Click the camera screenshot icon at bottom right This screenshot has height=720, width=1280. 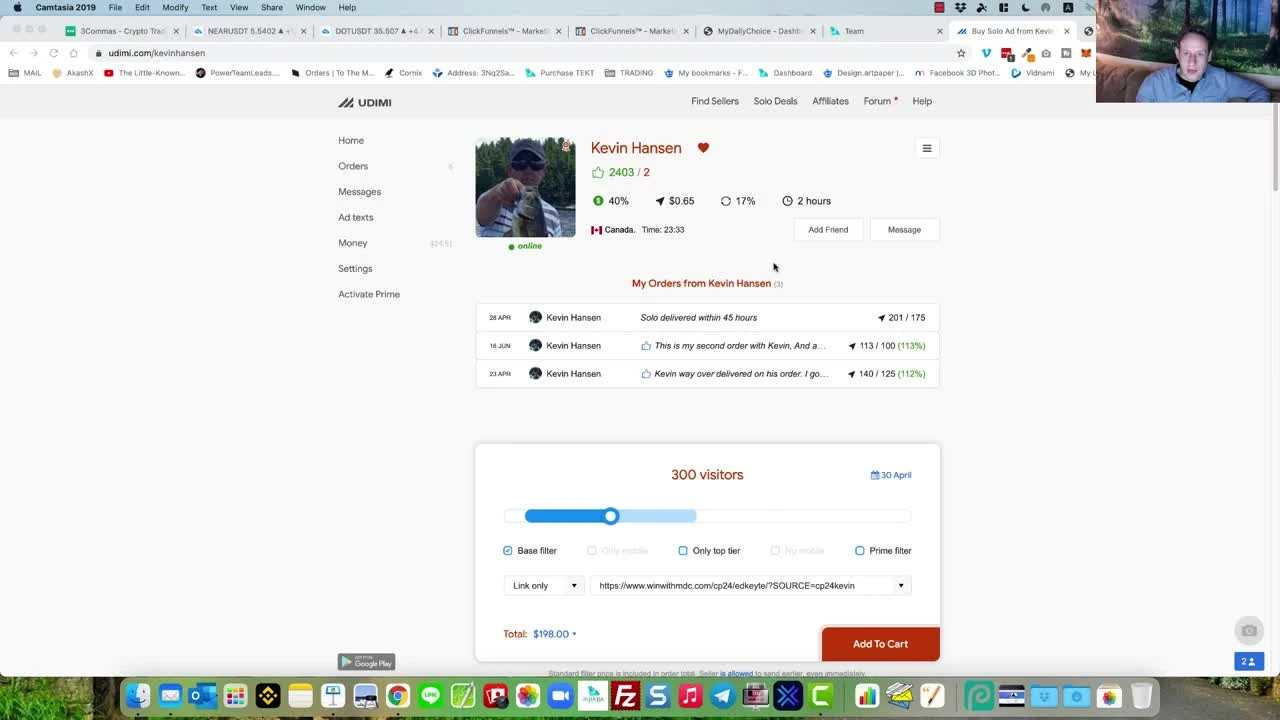1249,630
